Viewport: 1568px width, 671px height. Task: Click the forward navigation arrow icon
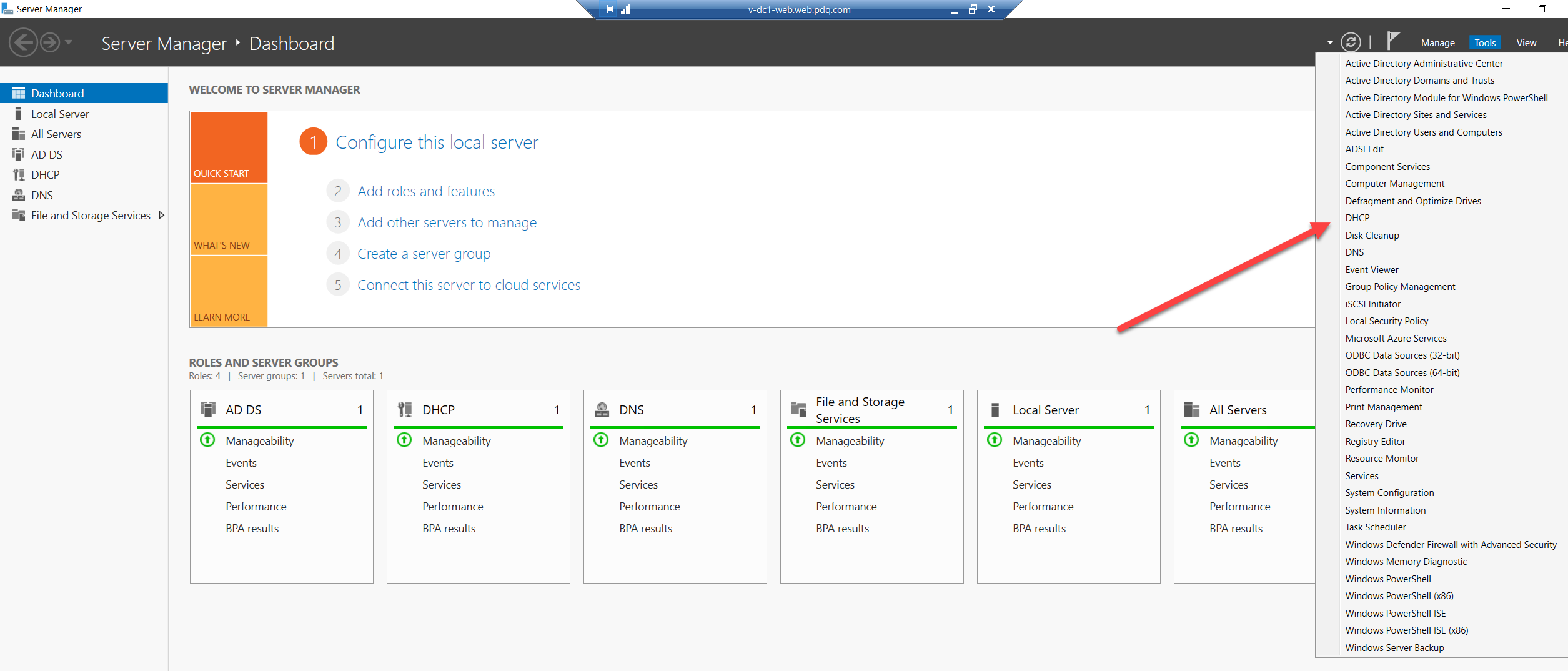(50, 42)
